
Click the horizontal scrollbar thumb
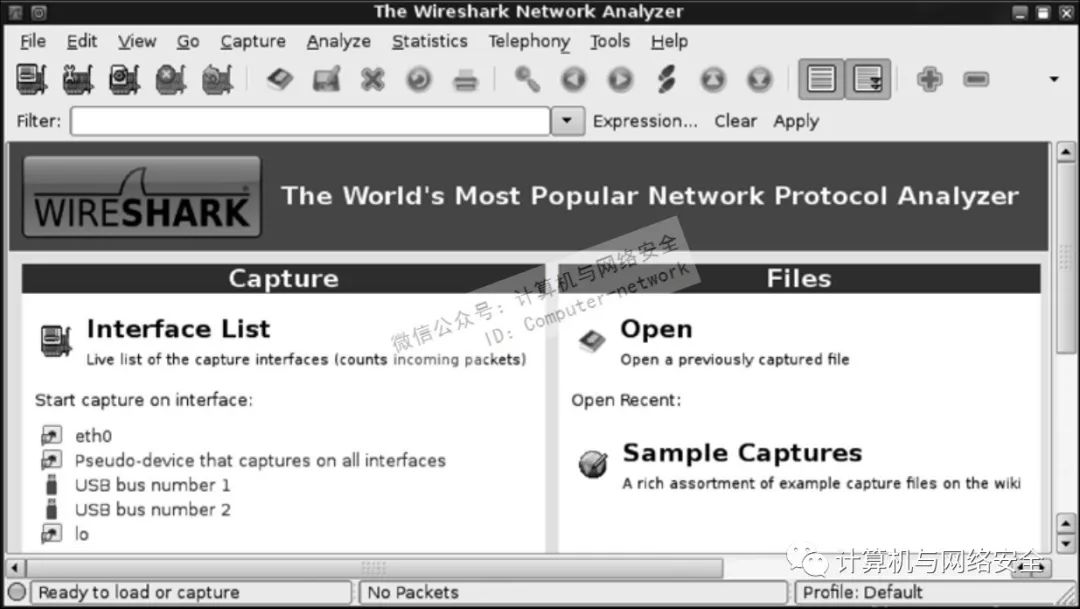(x=374, y=568)
